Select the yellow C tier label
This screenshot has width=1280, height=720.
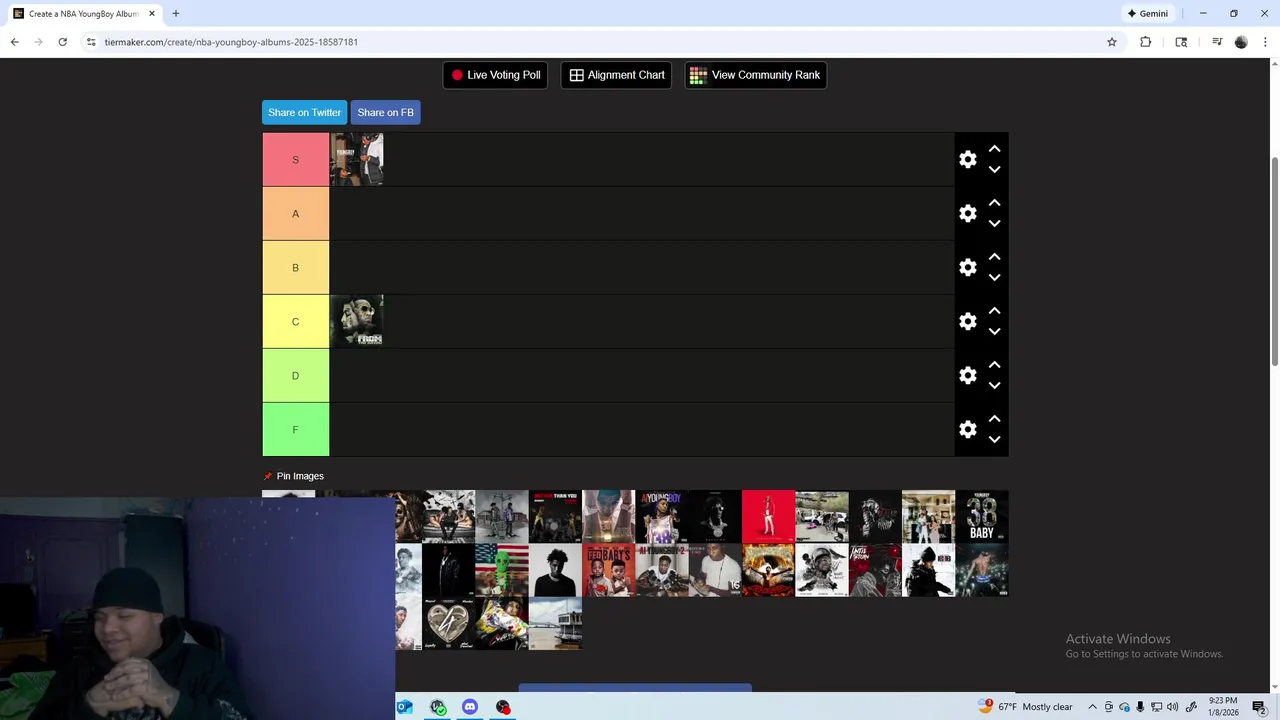point(295,322)
